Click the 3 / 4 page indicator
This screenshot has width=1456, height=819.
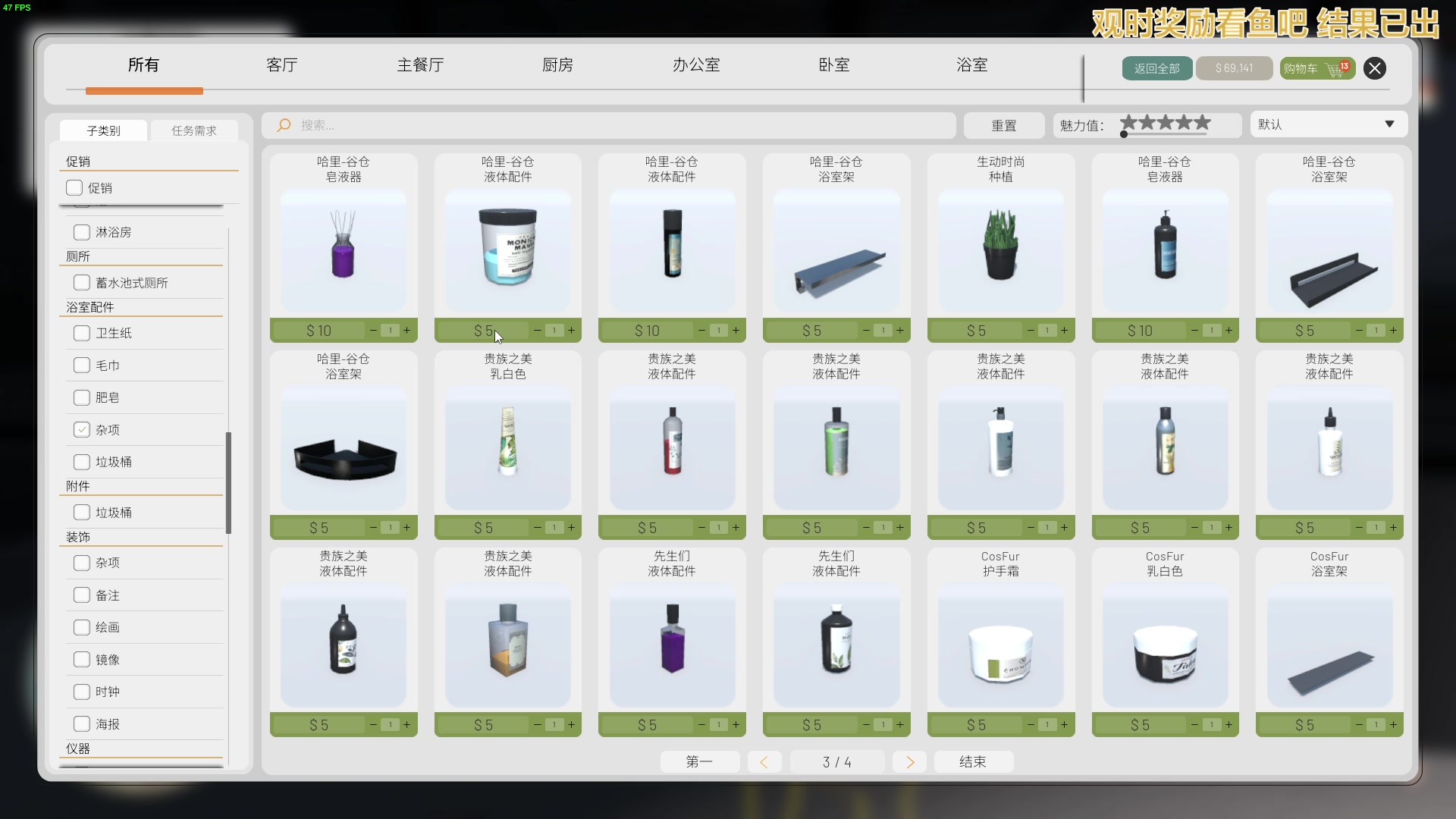pyautogui.click(x=837, y=762)
